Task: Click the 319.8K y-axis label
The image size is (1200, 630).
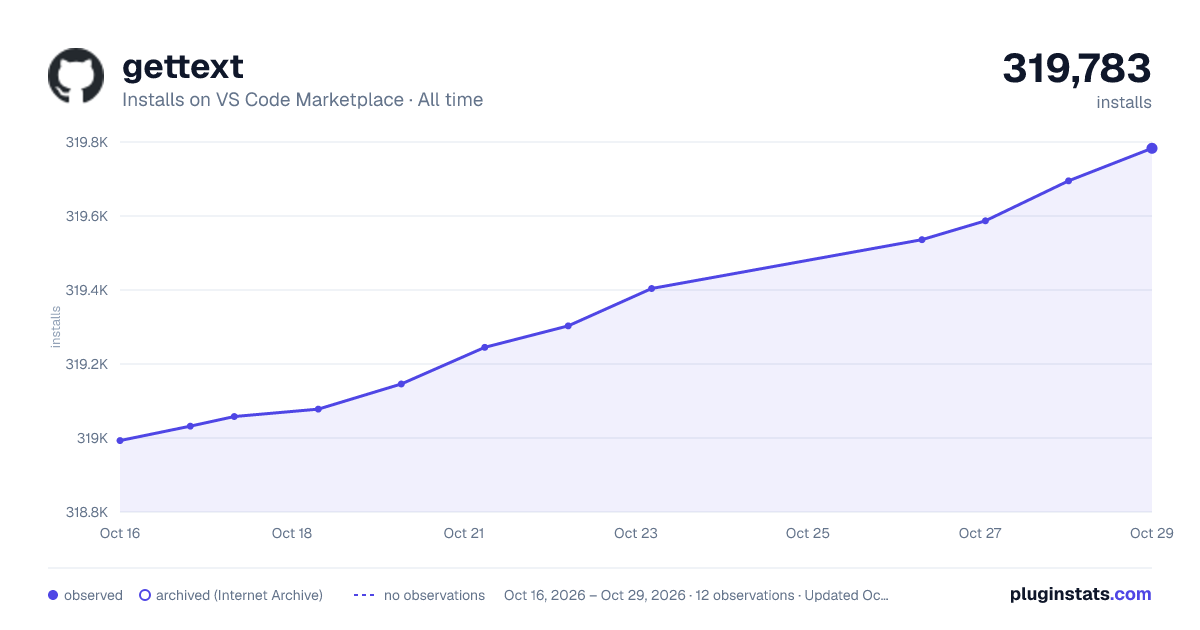Action: tap(86, 142)
